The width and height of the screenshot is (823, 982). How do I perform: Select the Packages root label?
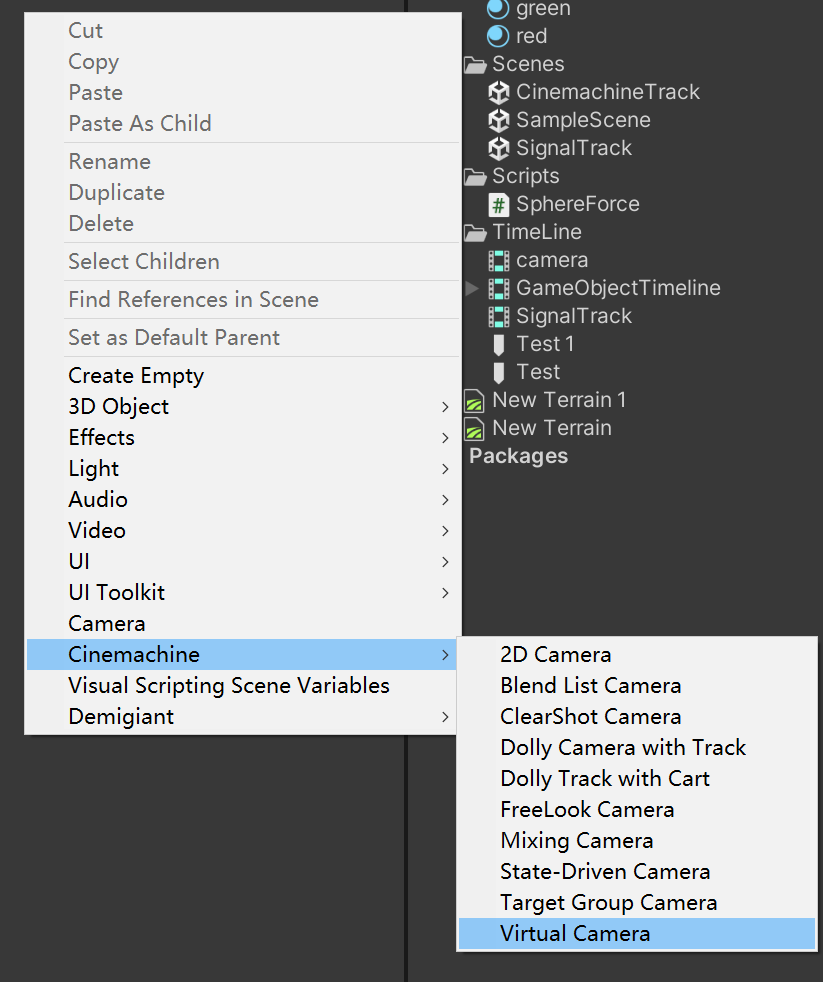[x=519, y=457]
